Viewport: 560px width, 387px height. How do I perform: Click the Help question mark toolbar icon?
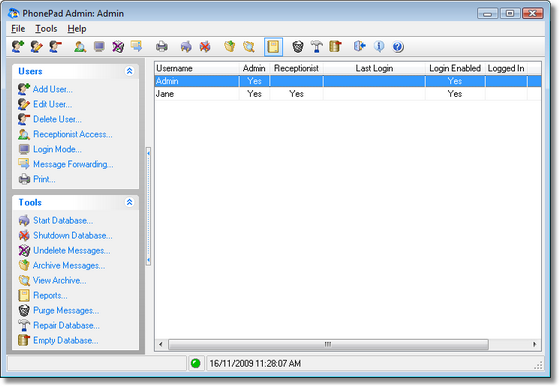398,46
